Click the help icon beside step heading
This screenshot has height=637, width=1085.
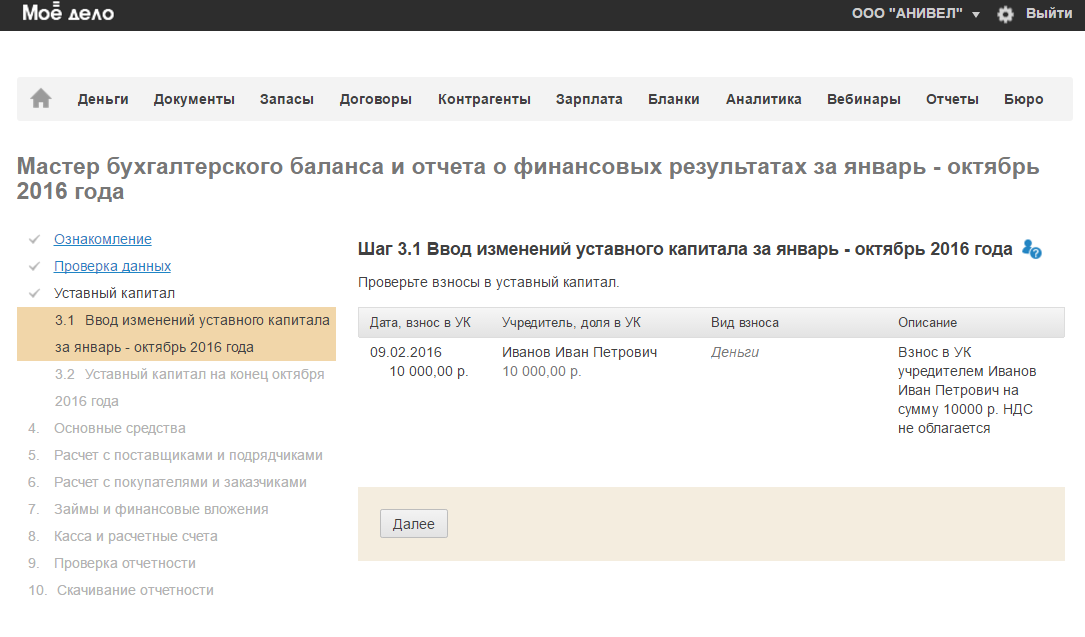pyautogui.click(x=1032, y=250)
